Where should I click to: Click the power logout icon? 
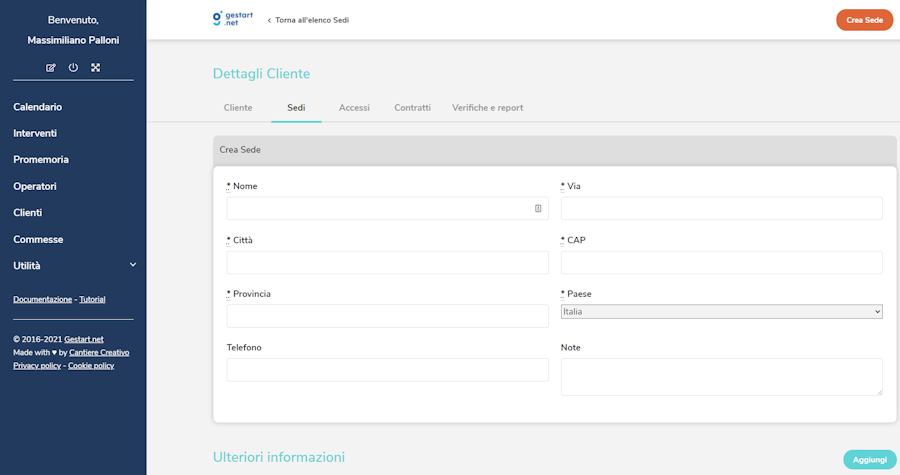pyautogui.click(x=73, y=68)
